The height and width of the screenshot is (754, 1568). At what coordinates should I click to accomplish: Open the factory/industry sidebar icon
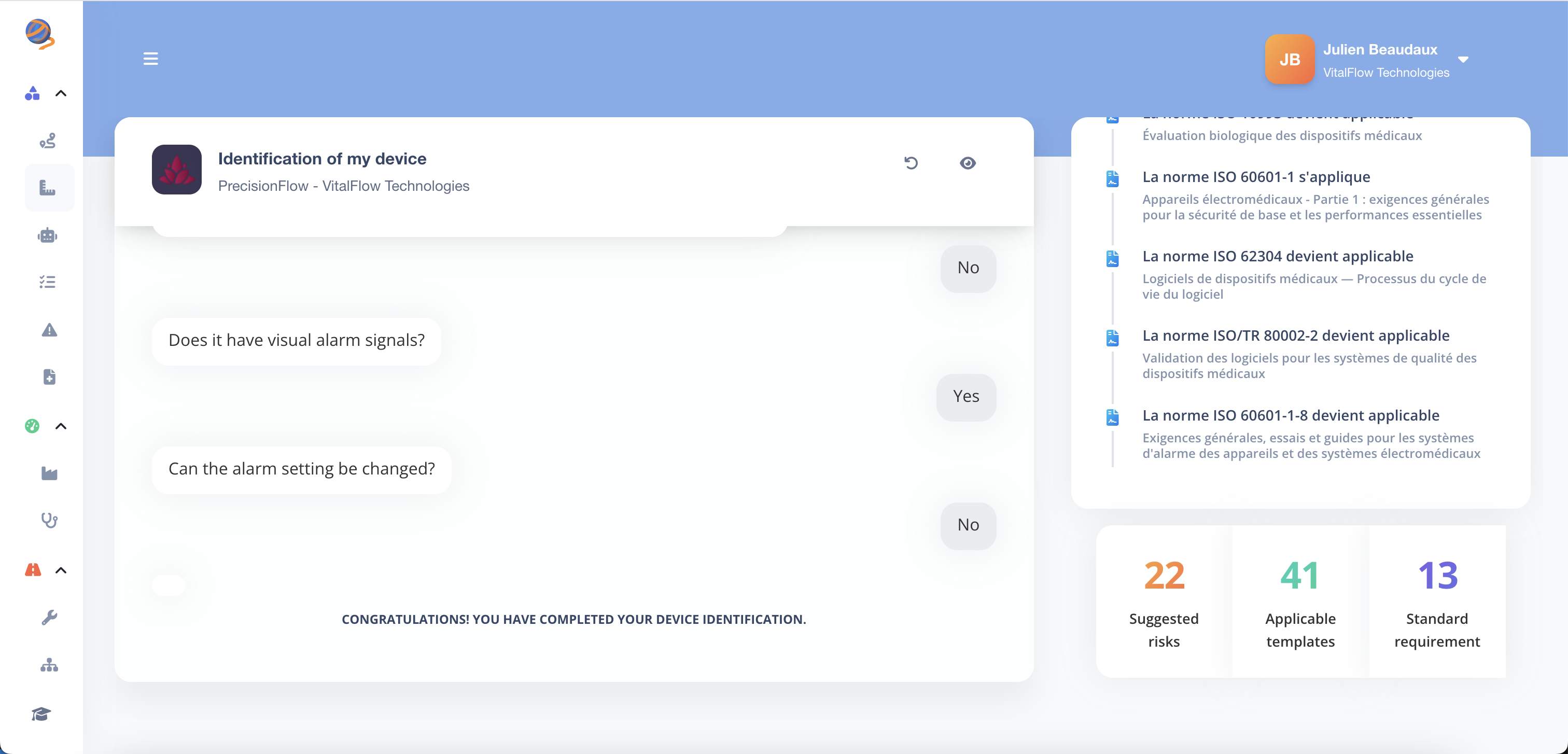point(49,473)
